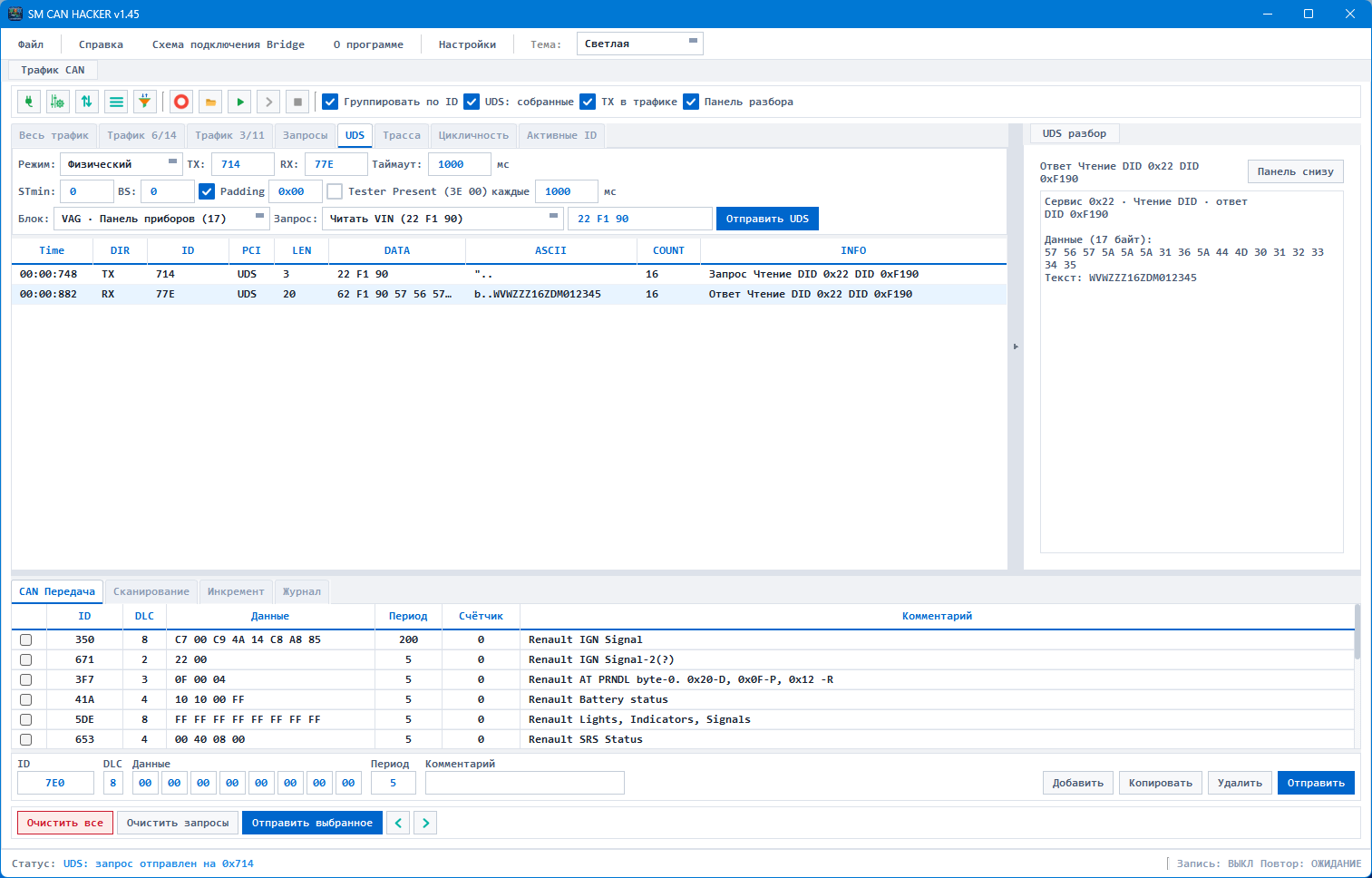
Task: Click the Очистить запросы button
Action: pyautogui.click(x=178, y=823)
